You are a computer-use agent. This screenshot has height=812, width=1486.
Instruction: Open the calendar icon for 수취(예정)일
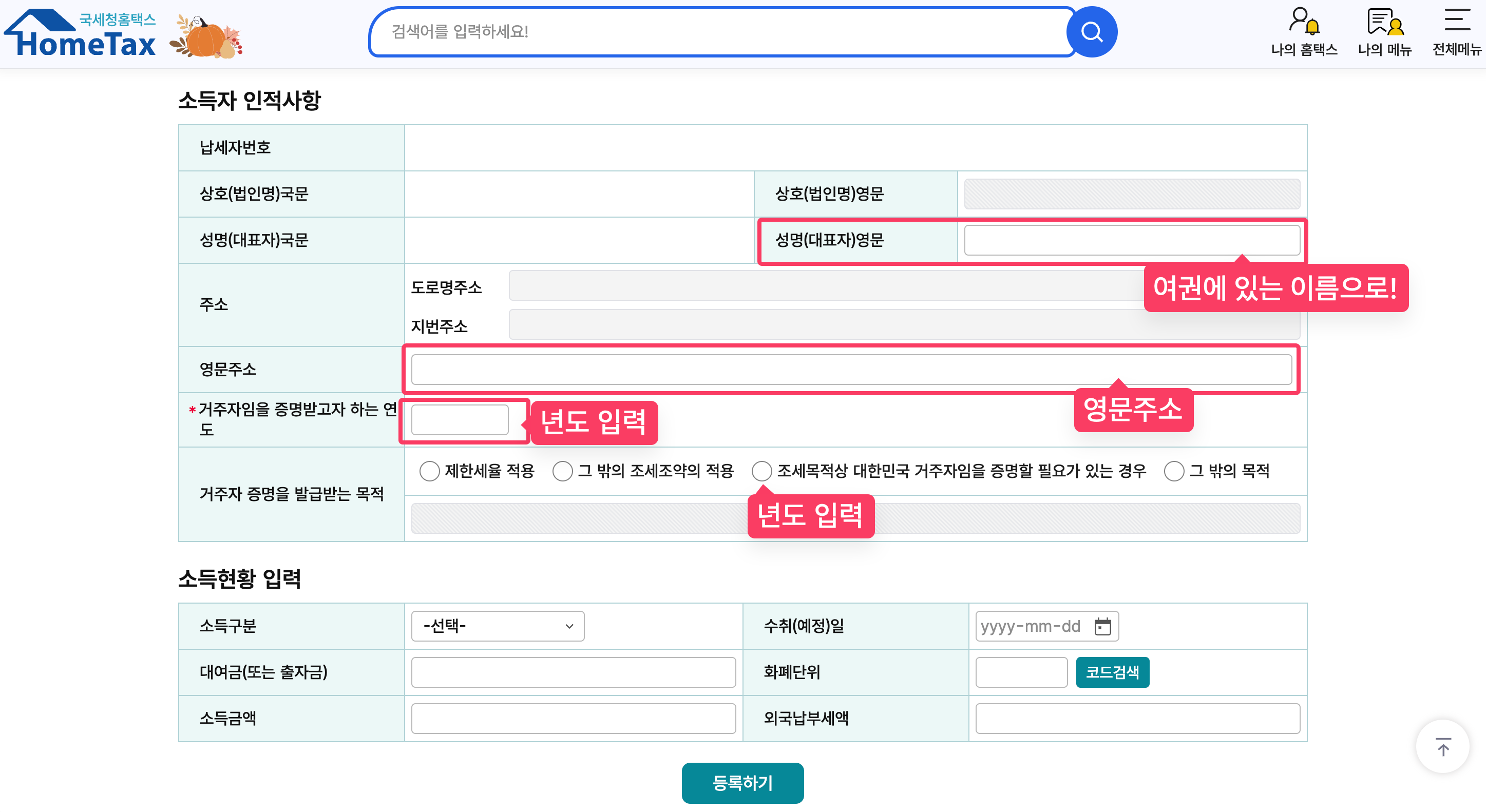click(1102, 626)
